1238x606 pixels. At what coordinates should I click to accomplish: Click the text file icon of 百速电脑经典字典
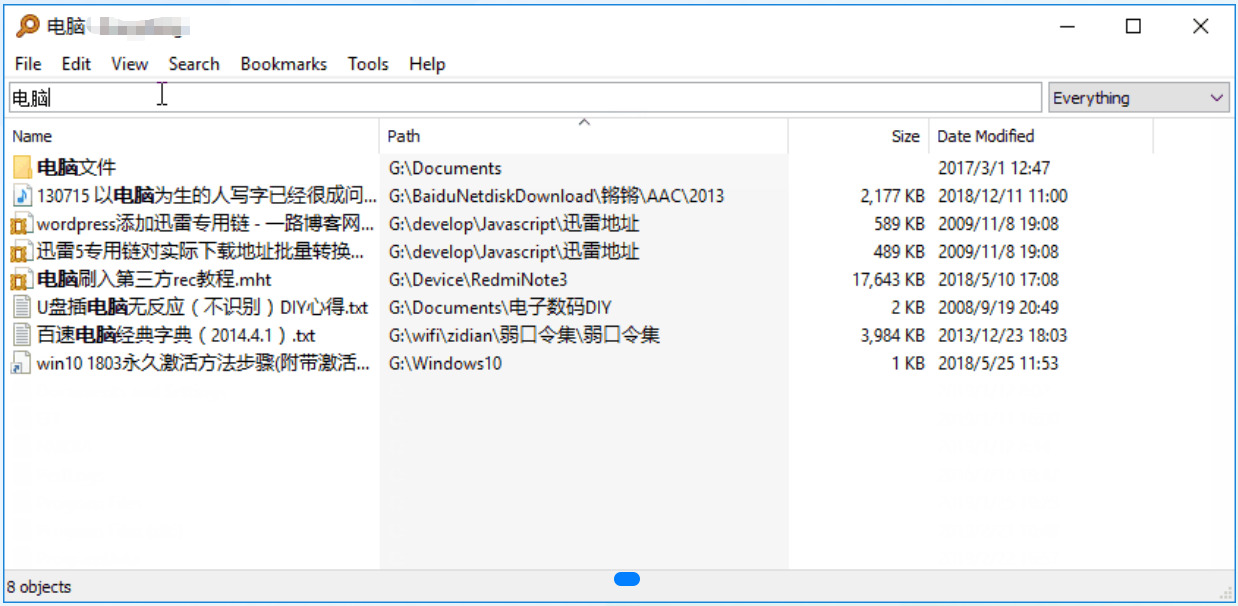tap(22, 336)
